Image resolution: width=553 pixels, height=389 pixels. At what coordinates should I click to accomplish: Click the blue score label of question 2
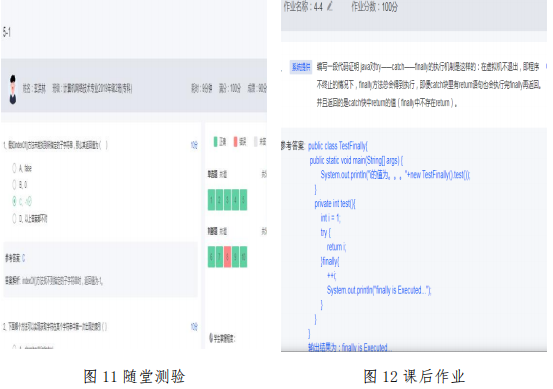(194, 327)
